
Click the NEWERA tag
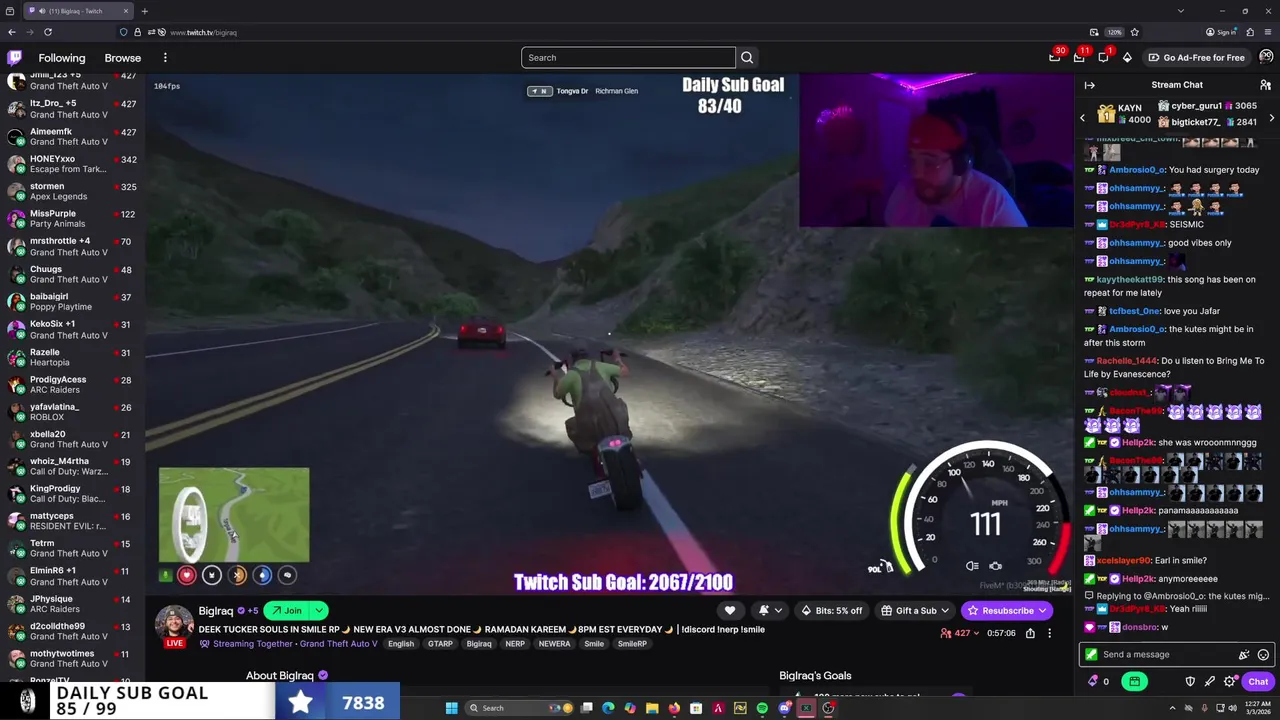click(x=554, y=644)
